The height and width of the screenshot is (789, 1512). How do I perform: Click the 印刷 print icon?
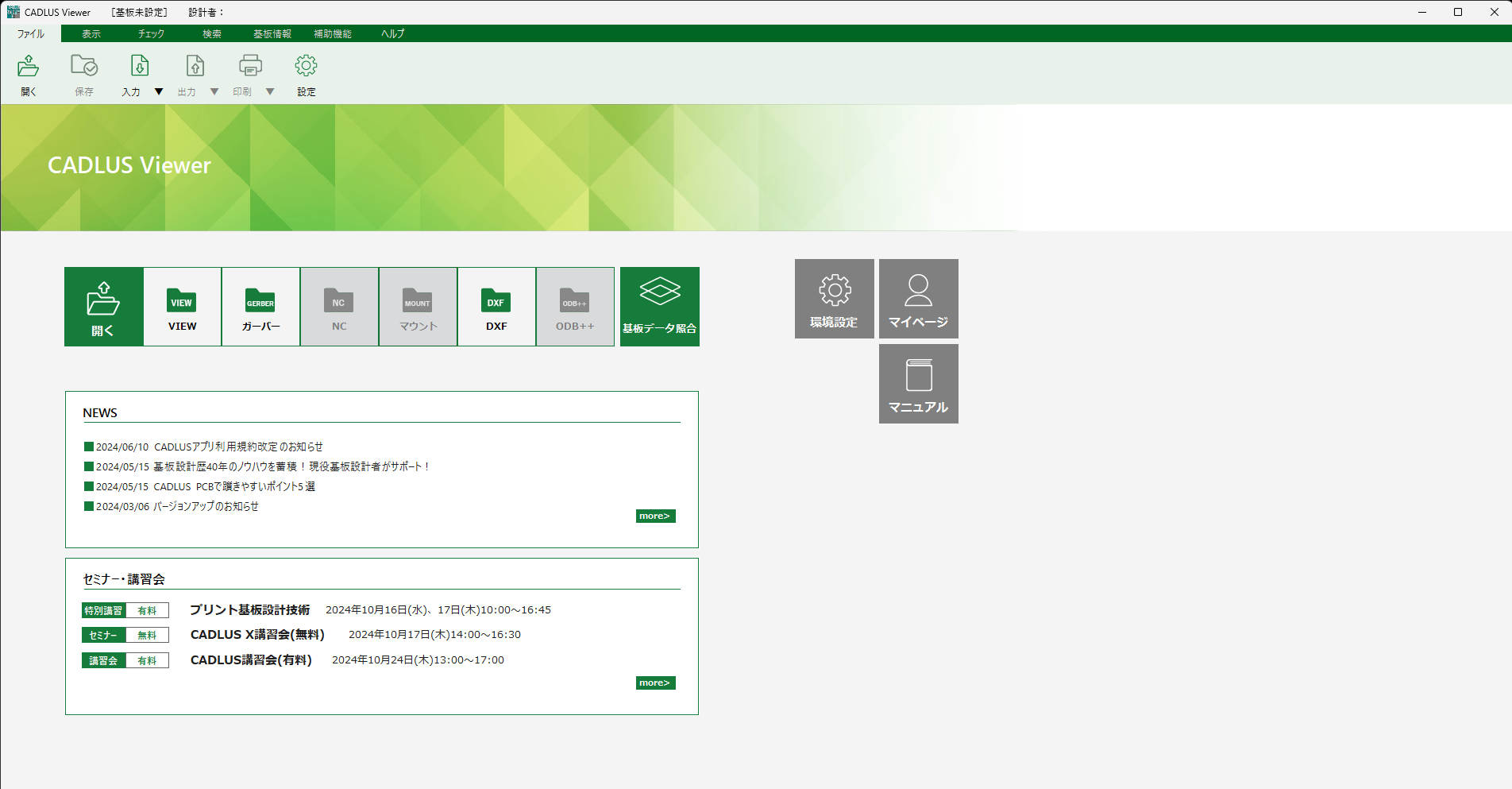click(x=251, y=66)
